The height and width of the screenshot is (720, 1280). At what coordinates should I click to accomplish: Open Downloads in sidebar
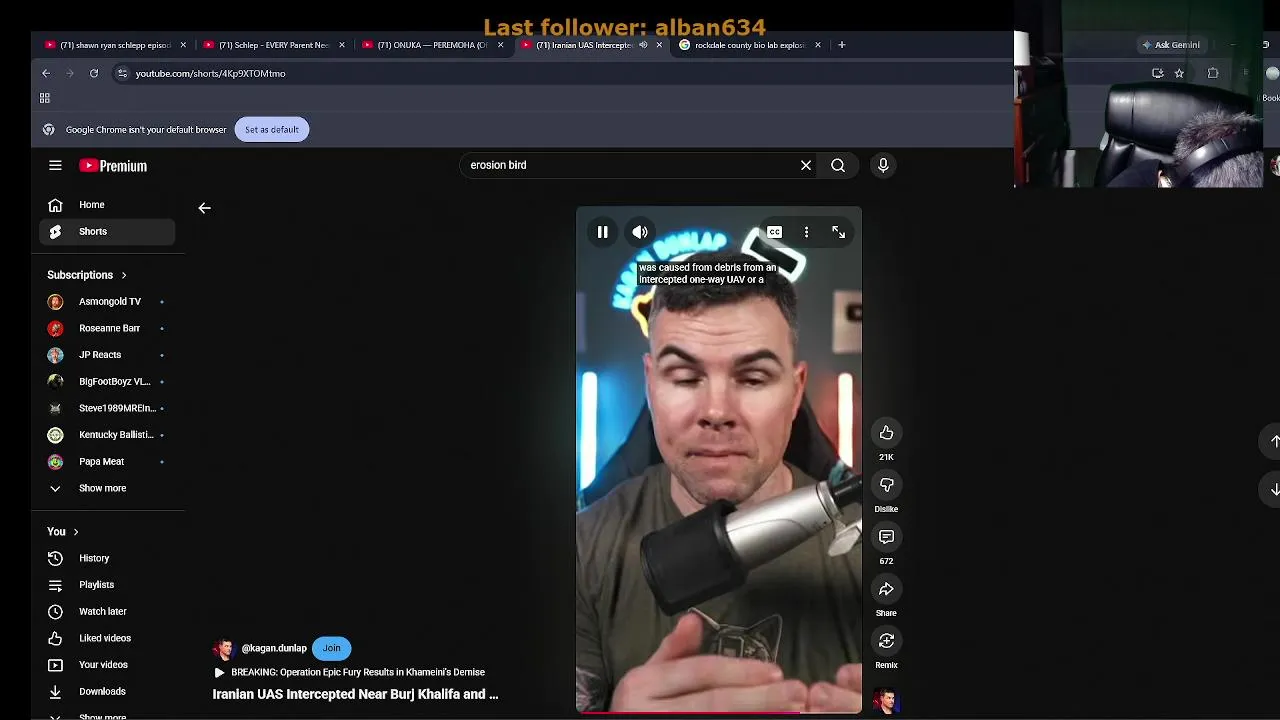coord(108,691)
